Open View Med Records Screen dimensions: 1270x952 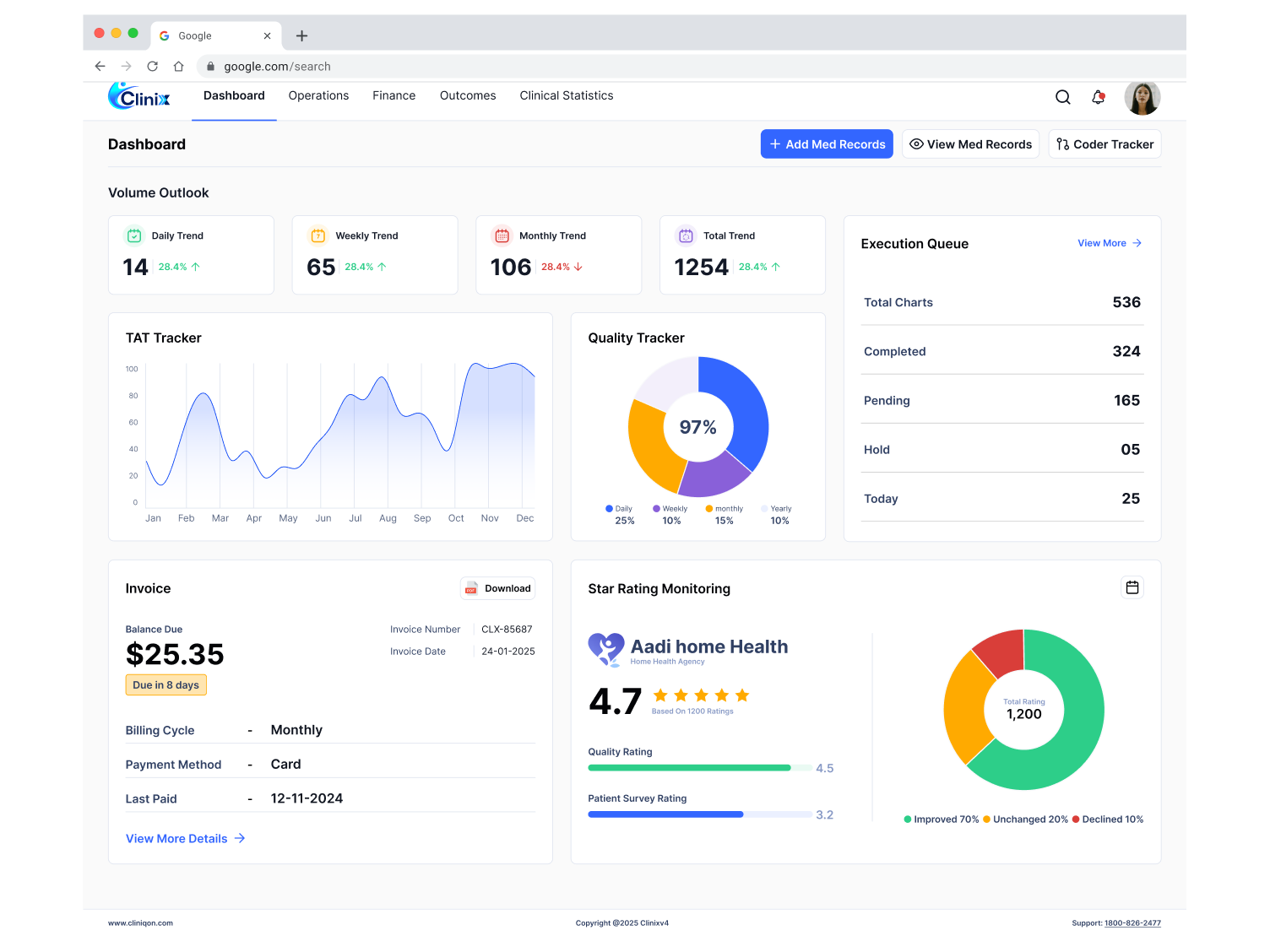point(970,144)
